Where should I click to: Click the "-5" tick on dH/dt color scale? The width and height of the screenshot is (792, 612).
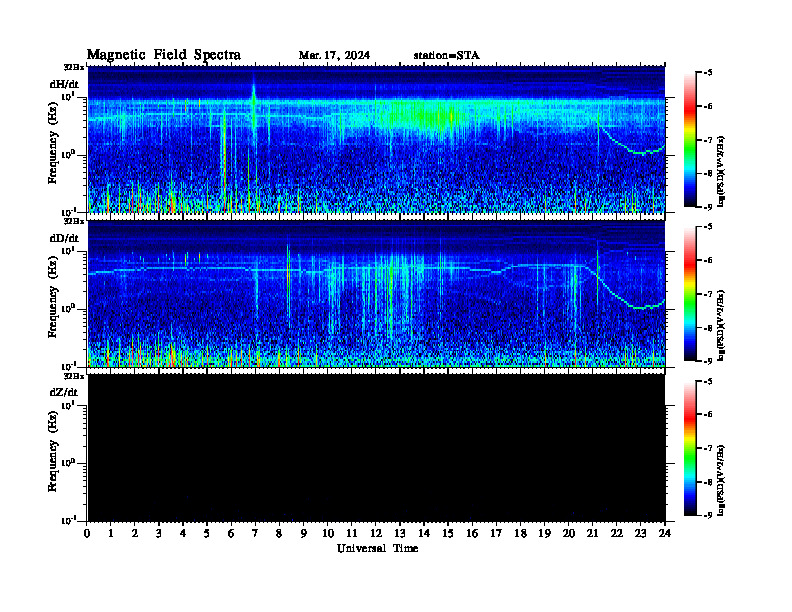click(708, 73)
